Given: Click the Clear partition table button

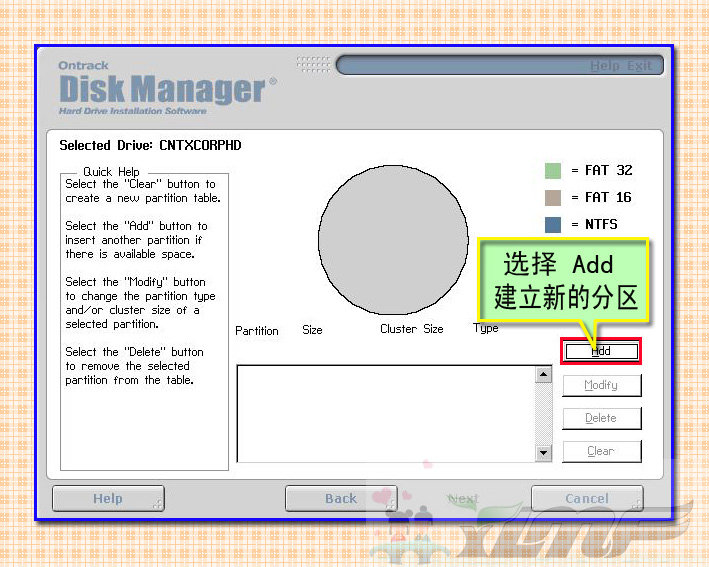Looking at the screenshot, I should click(x=601, y=451).
